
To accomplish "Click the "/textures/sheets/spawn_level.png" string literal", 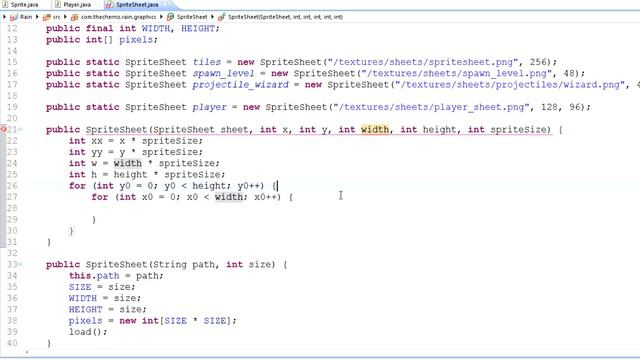I will [457, 73].
